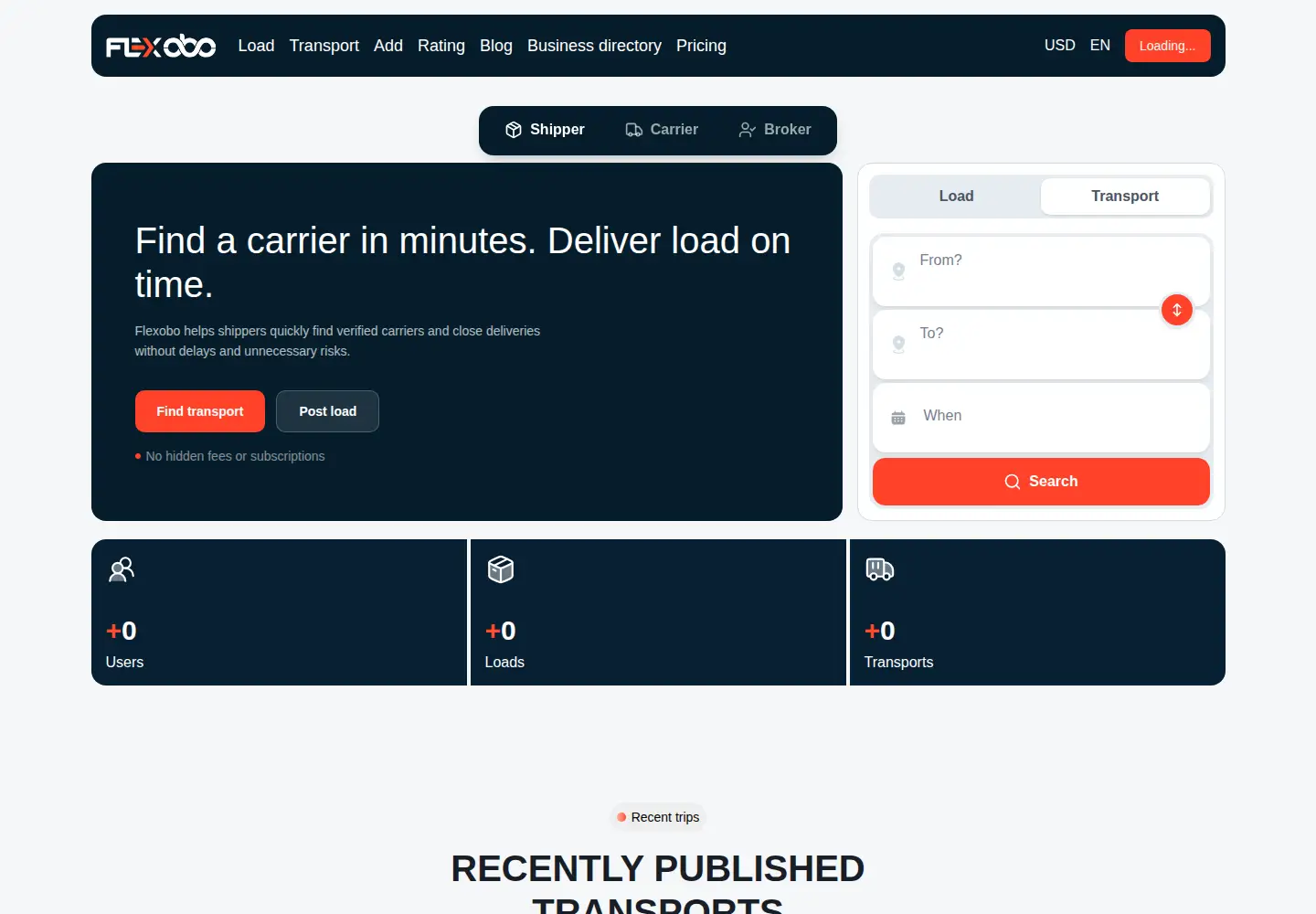Viewport: 1316px width, 914px height.
Task: Click the Users people icon
Action: [122, 569]
